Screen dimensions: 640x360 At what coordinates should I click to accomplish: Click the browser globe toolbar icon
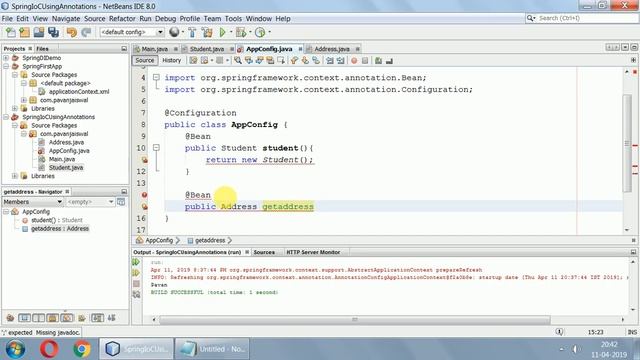[174, 32]
